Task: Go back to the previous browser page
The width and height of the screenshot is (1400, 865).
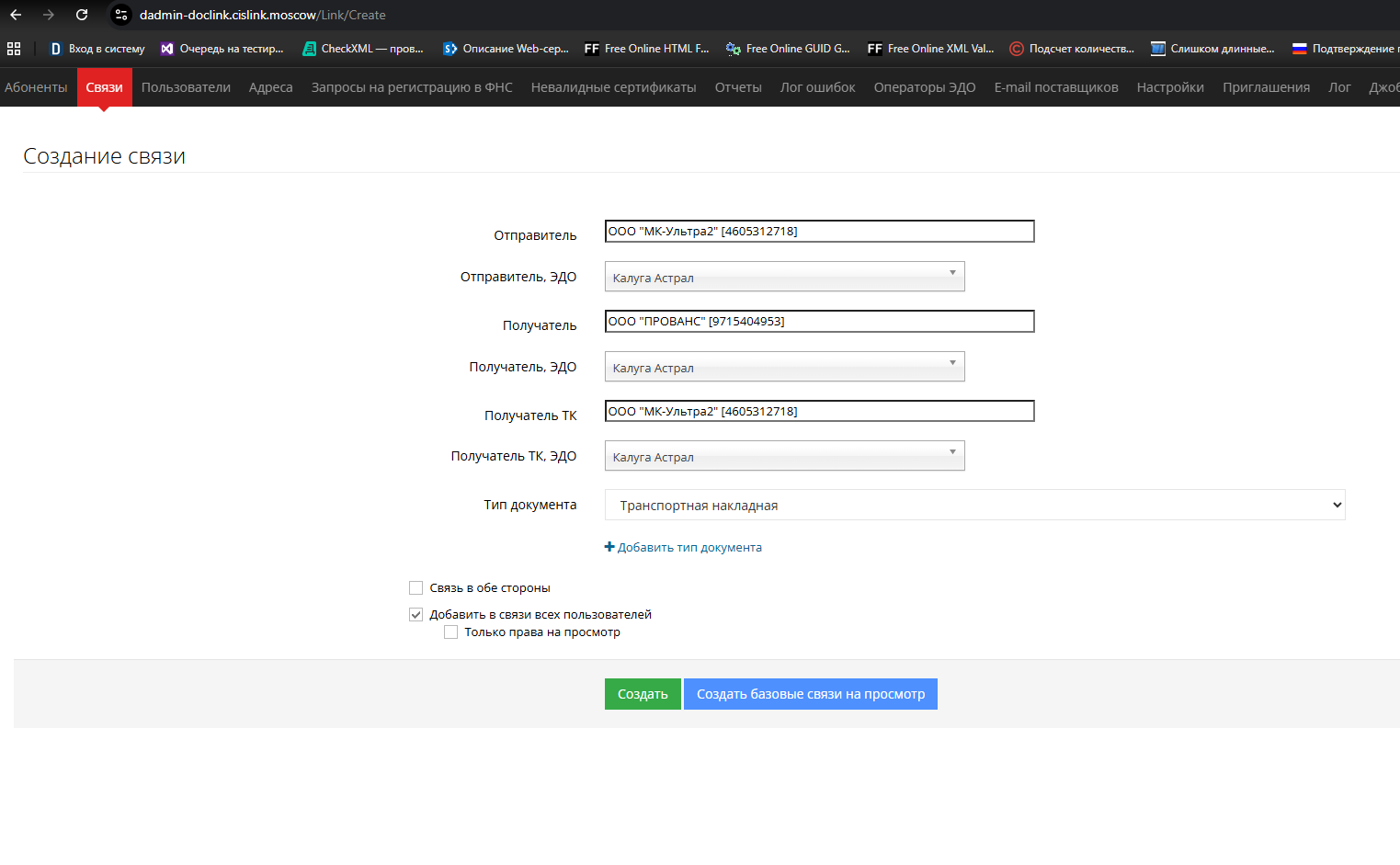Action: pos(16,15)
